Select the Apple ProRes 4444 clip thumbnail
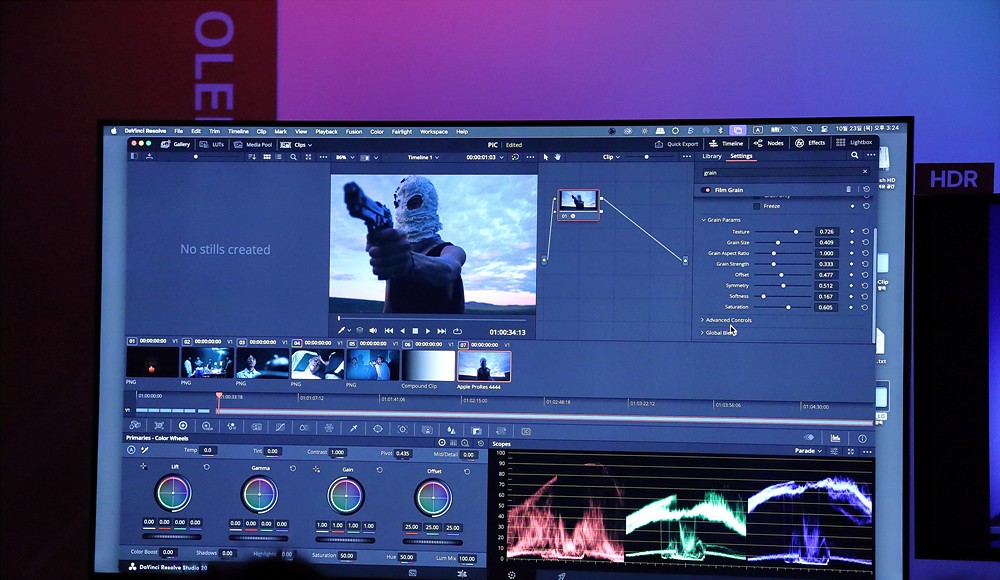 point(484,365)
